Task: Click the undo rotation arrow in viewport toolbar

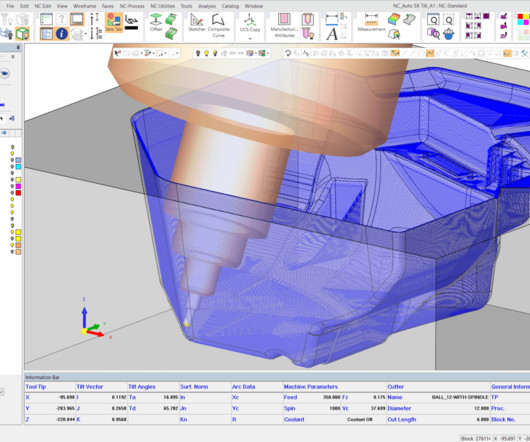Action: tap(288, 53)
